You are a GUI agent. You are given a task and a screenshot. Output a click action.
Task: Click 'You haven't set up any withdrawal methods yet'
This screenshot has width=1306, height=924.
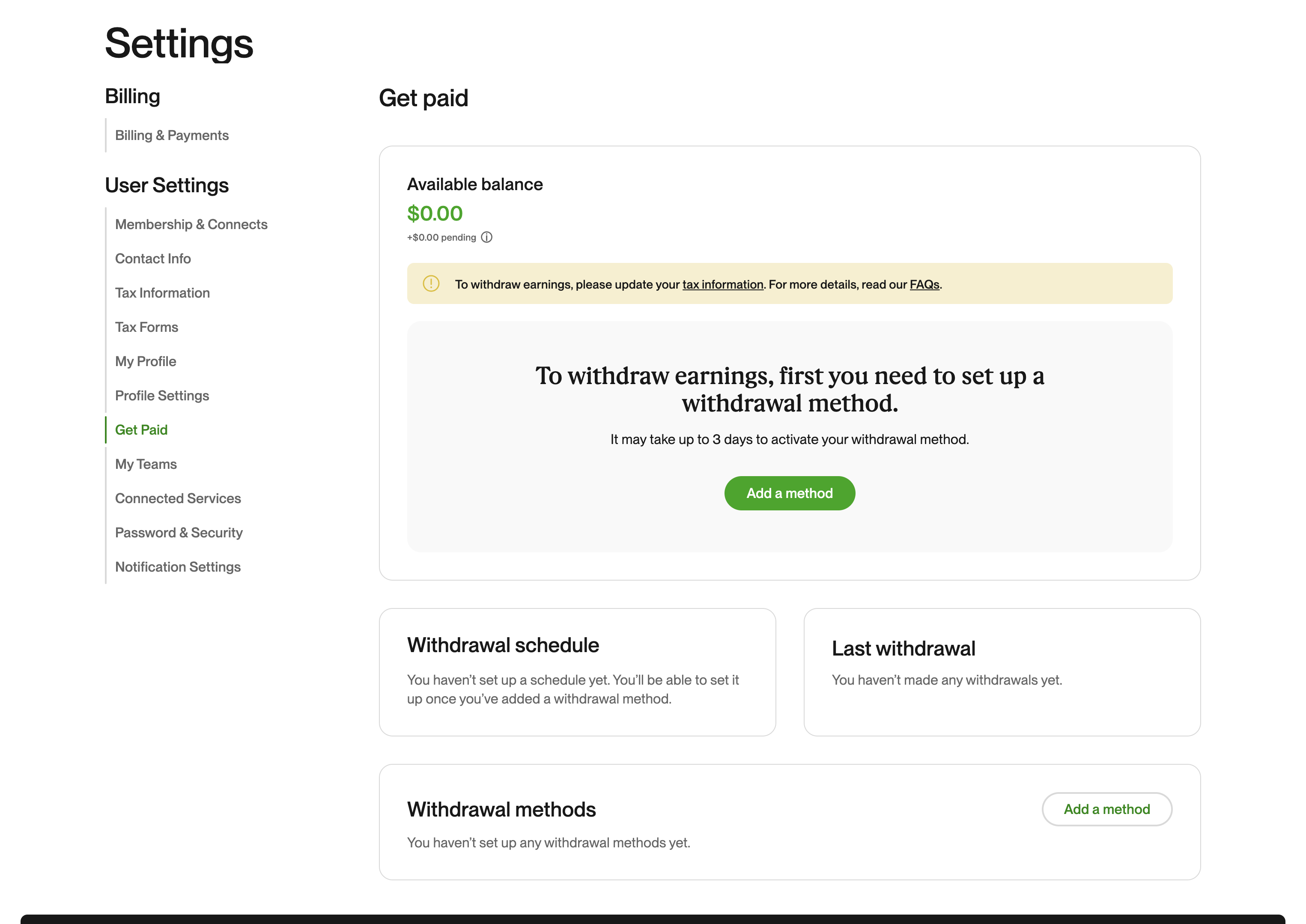tap(549, 843)
